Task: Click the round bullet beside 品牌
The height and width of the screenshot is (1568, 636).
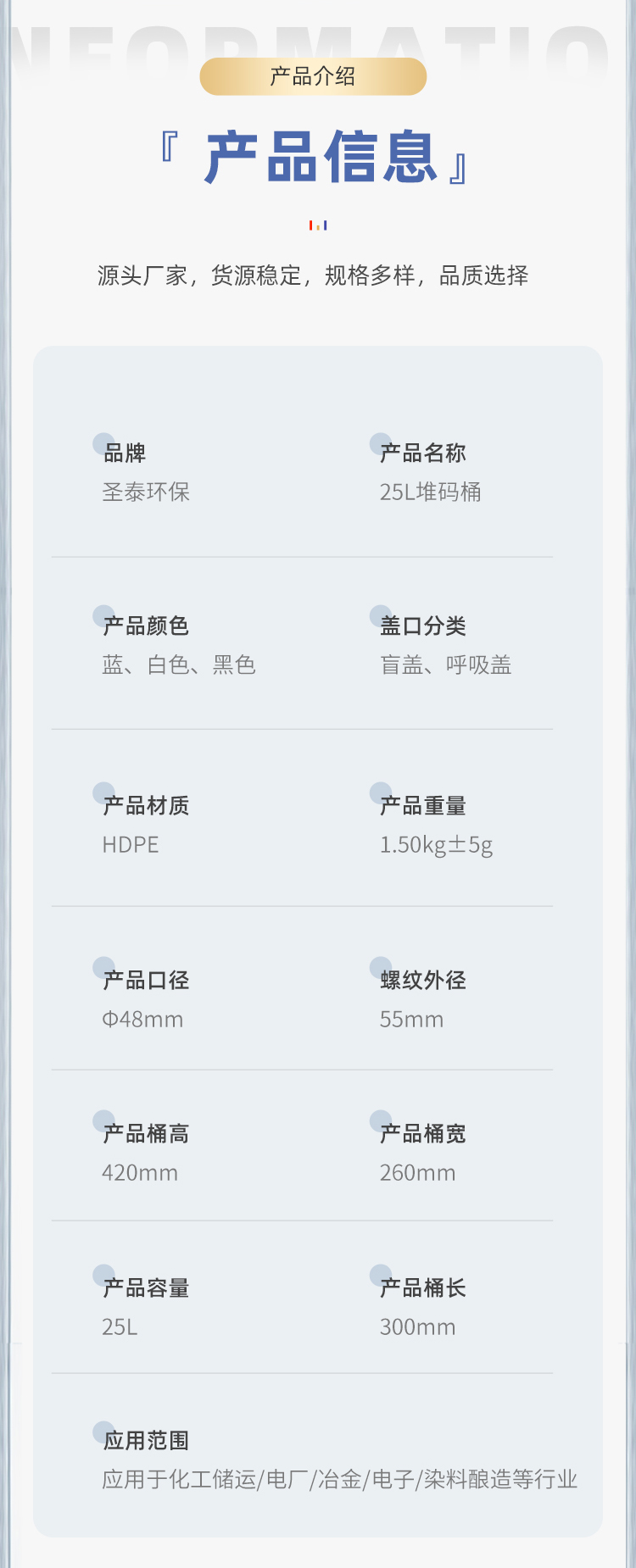Action: click(x=103, y=444)
